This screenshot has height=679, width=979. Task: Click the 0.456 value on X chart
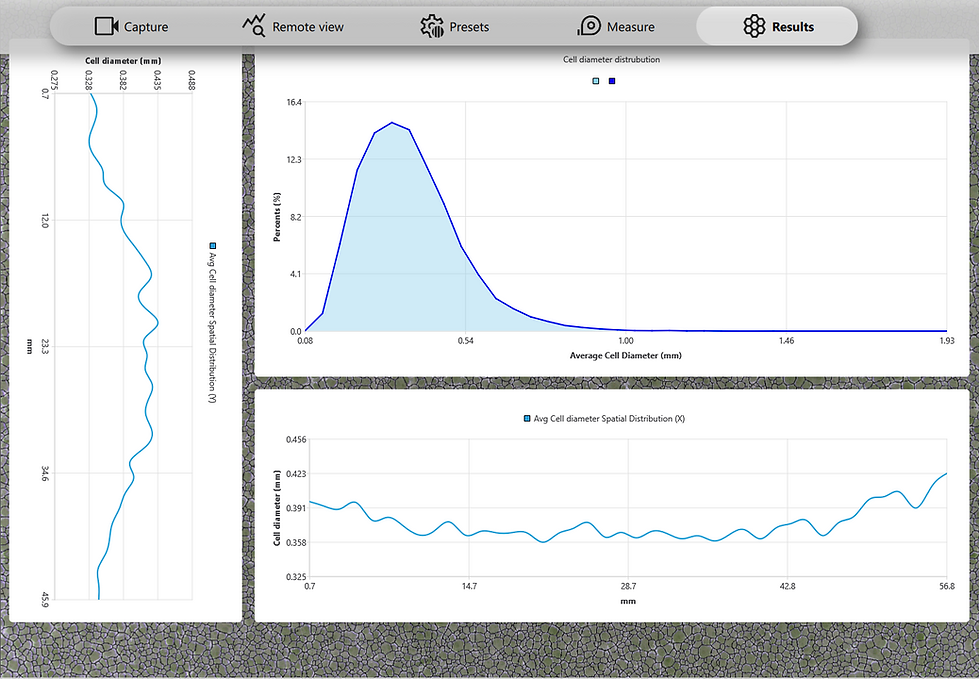click(x=296, y=439)
